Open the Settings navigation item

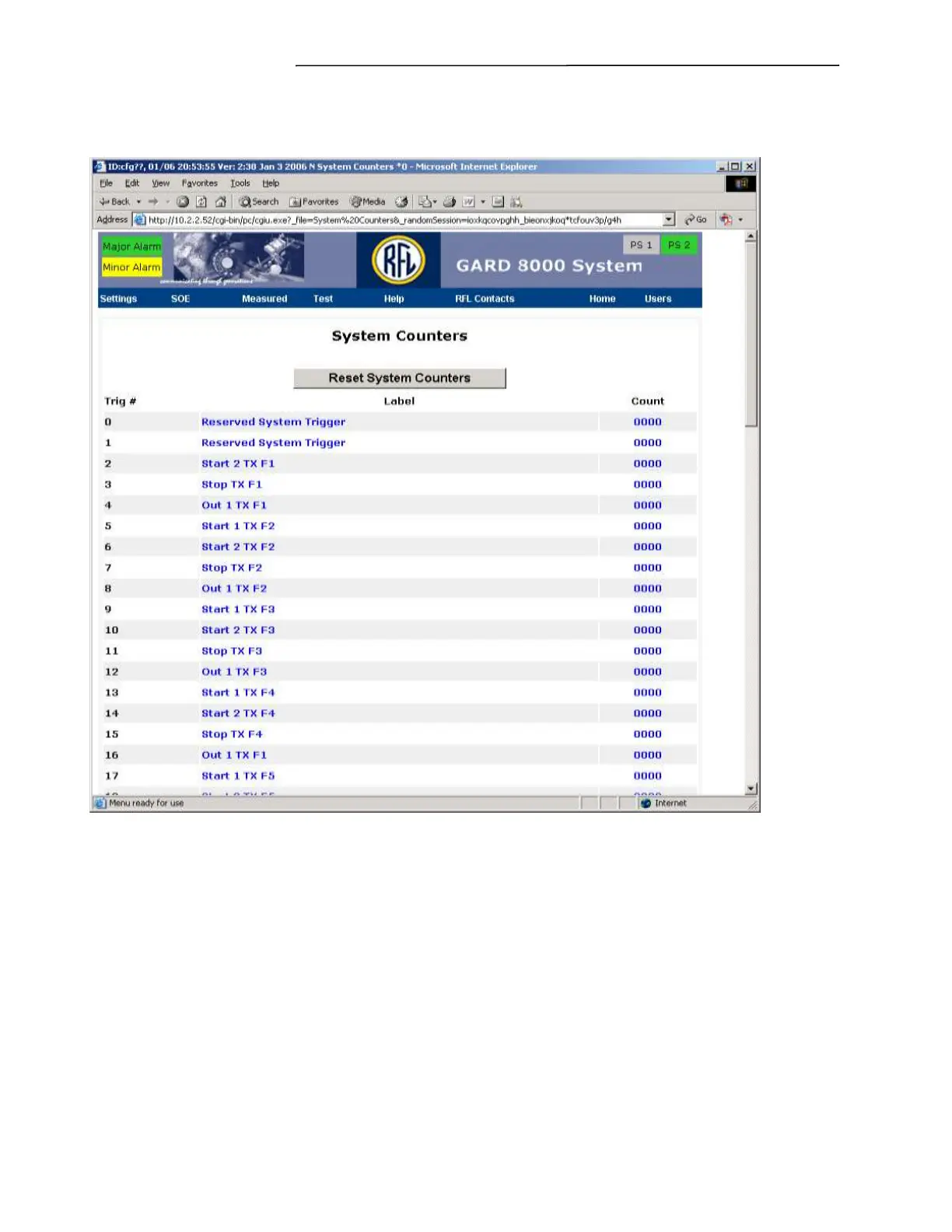pyautogui.click(x=118, y=299)
